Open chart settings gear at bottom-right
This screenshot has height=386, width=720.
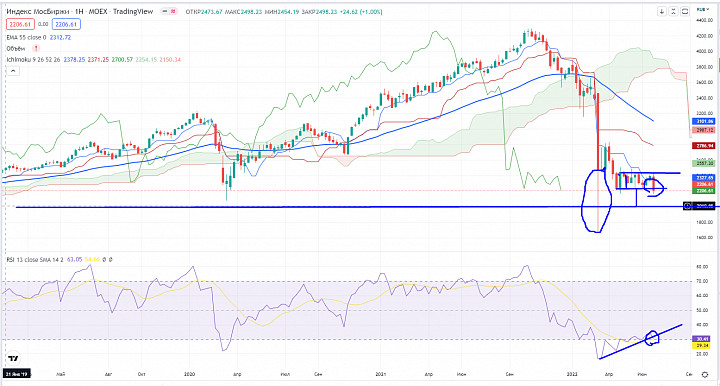(705, 375)
